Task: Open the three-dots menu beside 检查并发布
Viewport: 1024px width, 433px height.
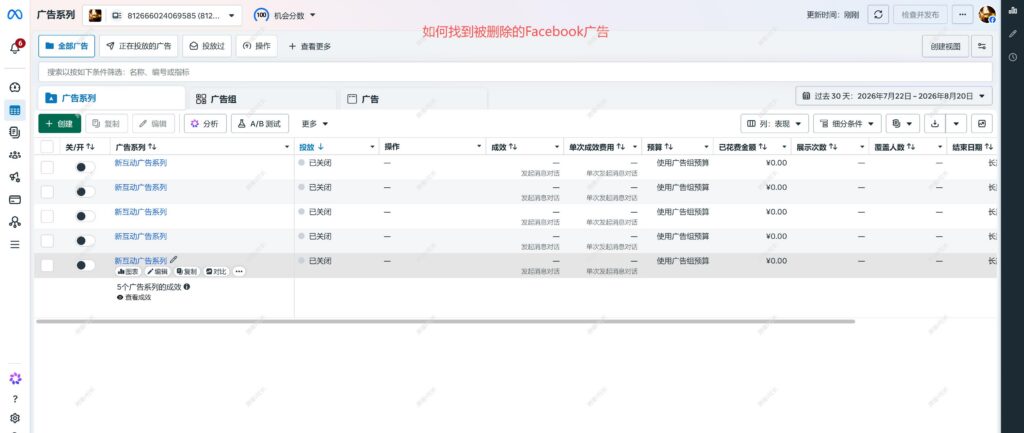Action: click(962, 15)
